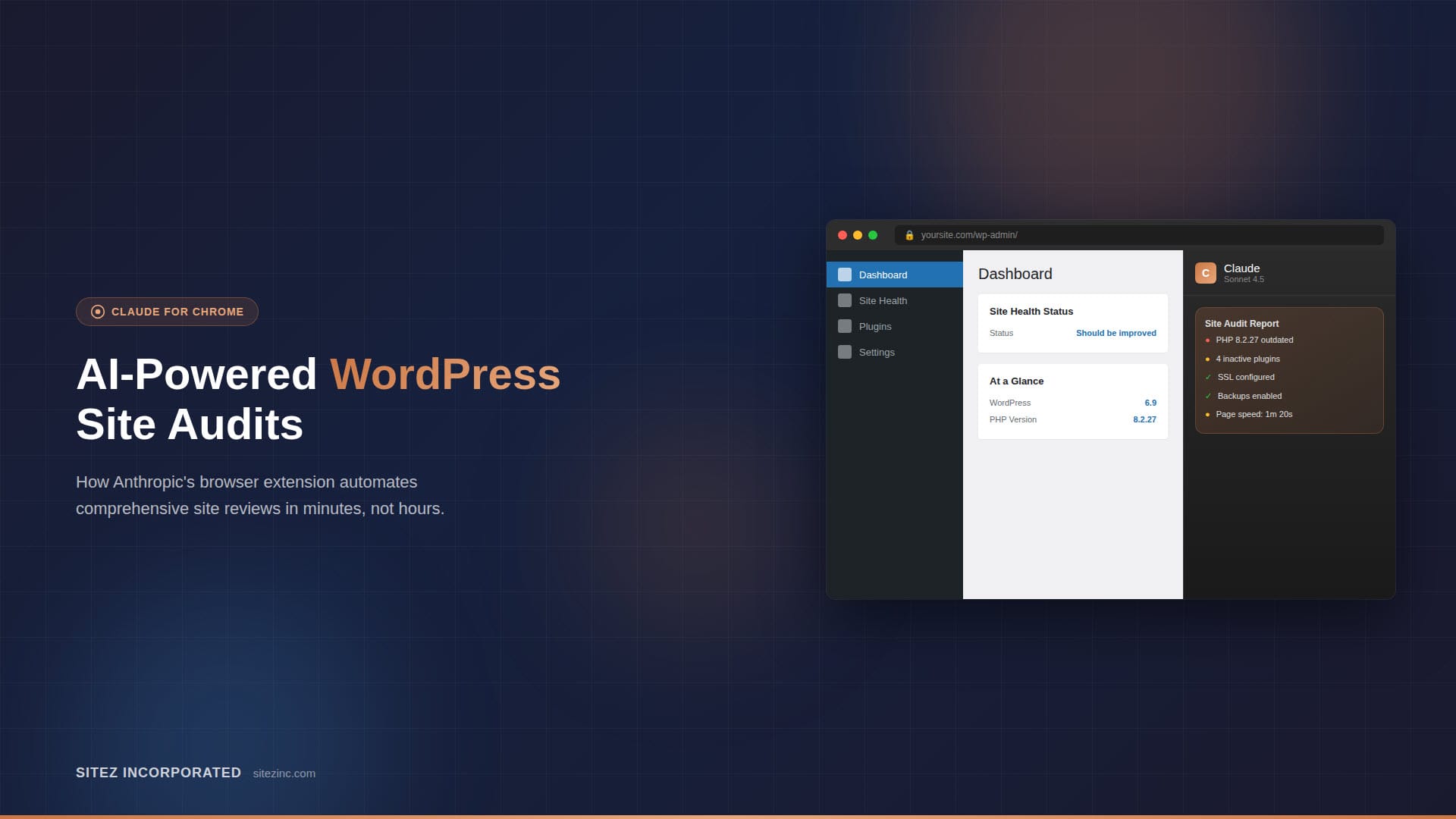Image resolution: width=1456 pixels, height=819 pixels.
Task: Click the WordPress version 6.9 value
Action: [x=1150, y=403]
